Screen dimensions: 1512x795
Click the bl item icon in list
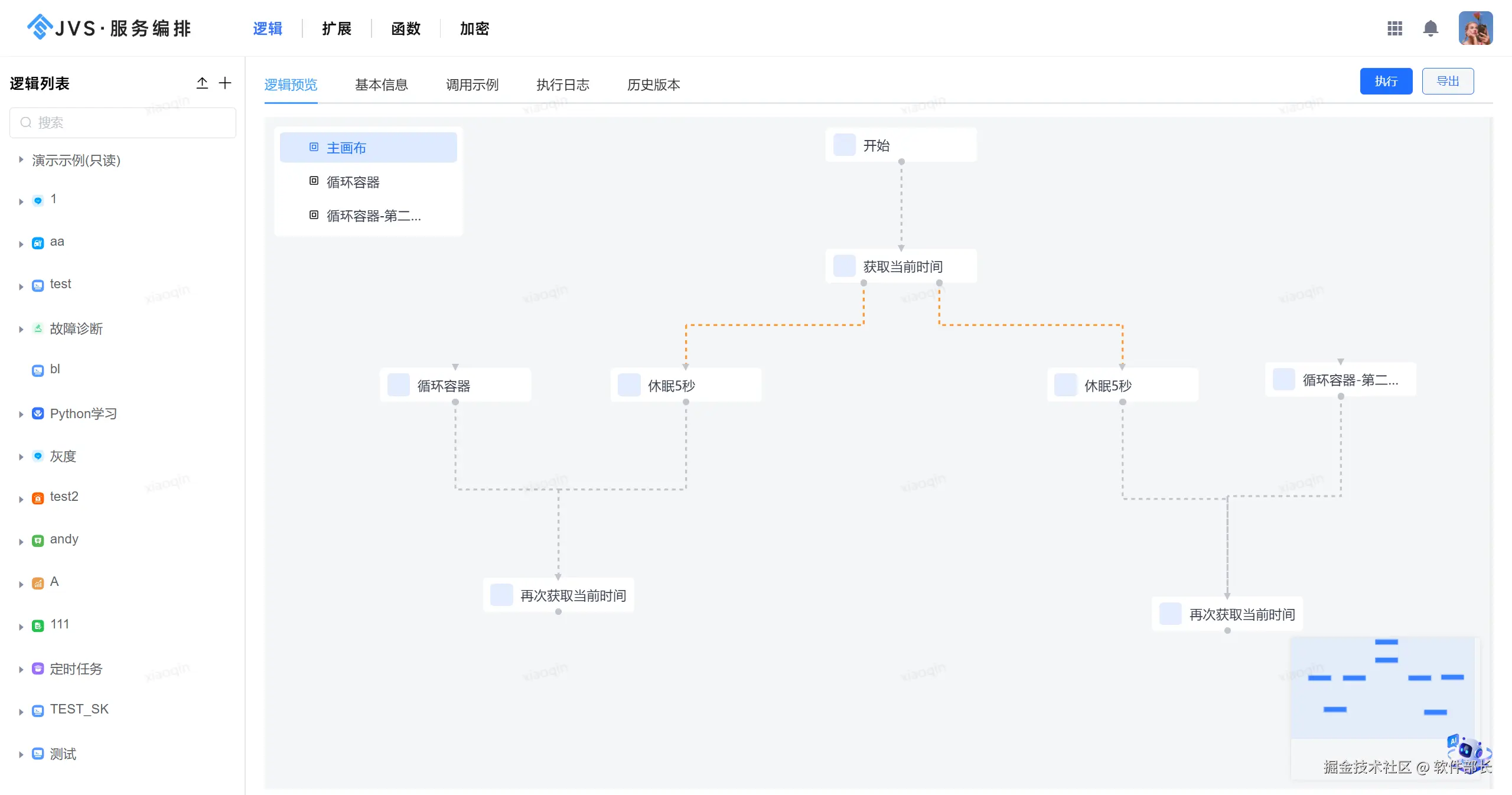click(38, 370)
